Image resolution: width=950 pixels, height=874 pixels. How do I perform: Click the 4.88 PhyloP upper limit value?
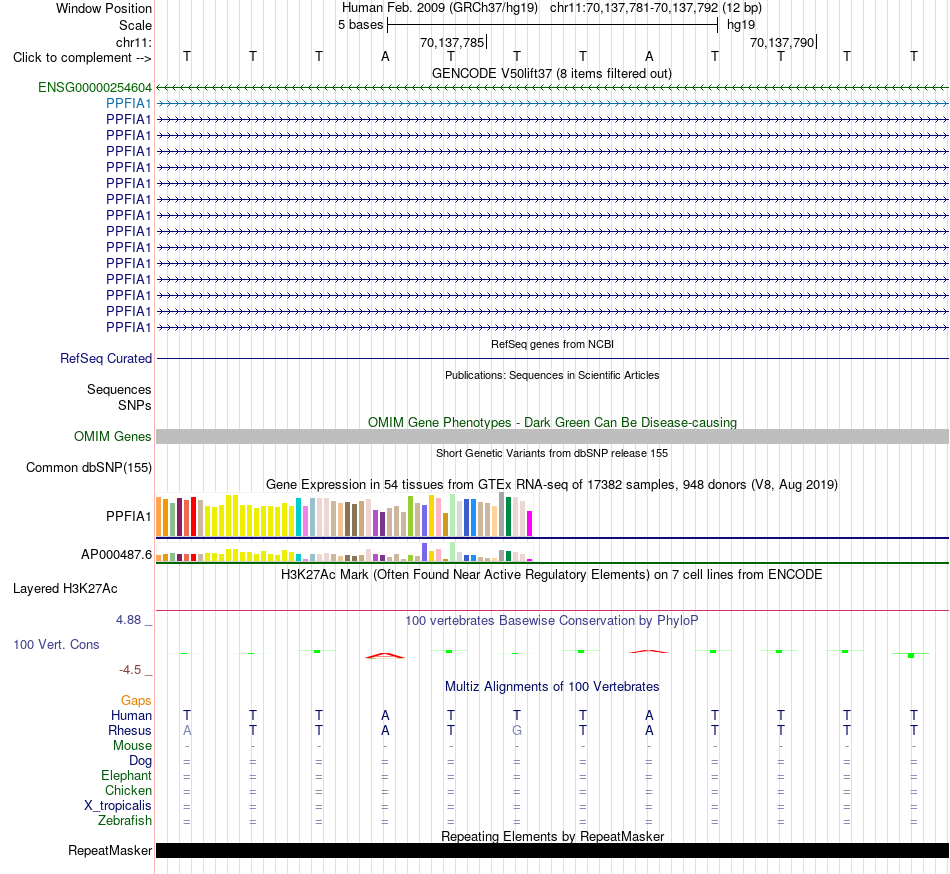point(128,620)
